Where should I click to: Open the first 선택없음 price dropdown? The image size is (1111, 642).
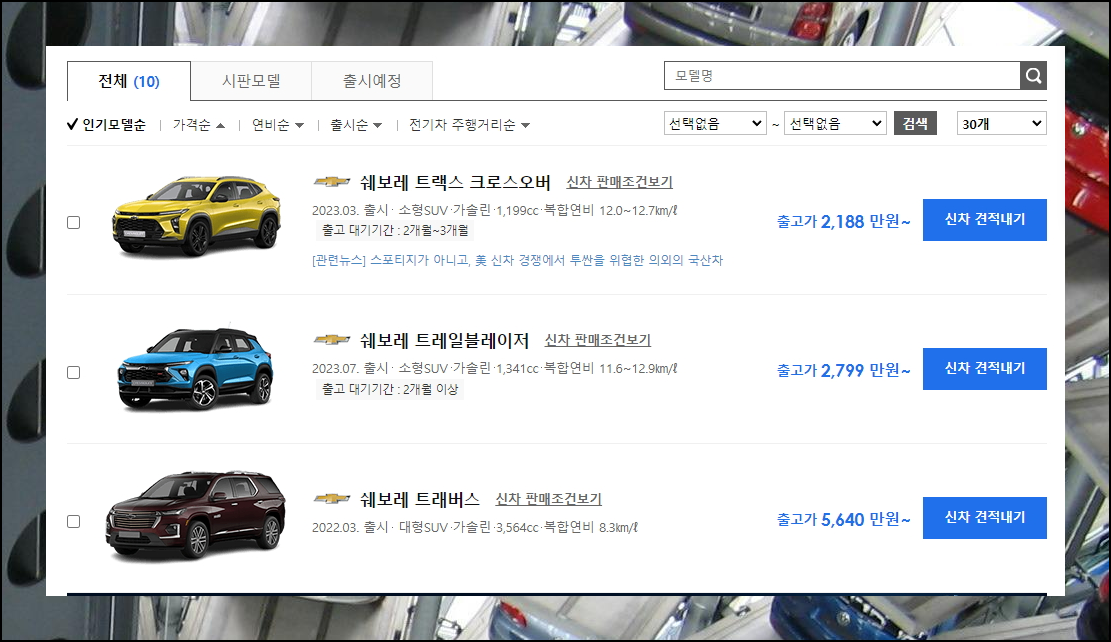(715, 123)
